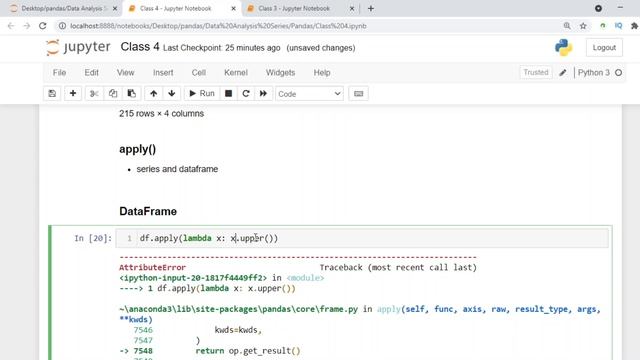640x360 pixels.
Task: Click the Trusted notebook indicator
Action: tap(536, 72)
